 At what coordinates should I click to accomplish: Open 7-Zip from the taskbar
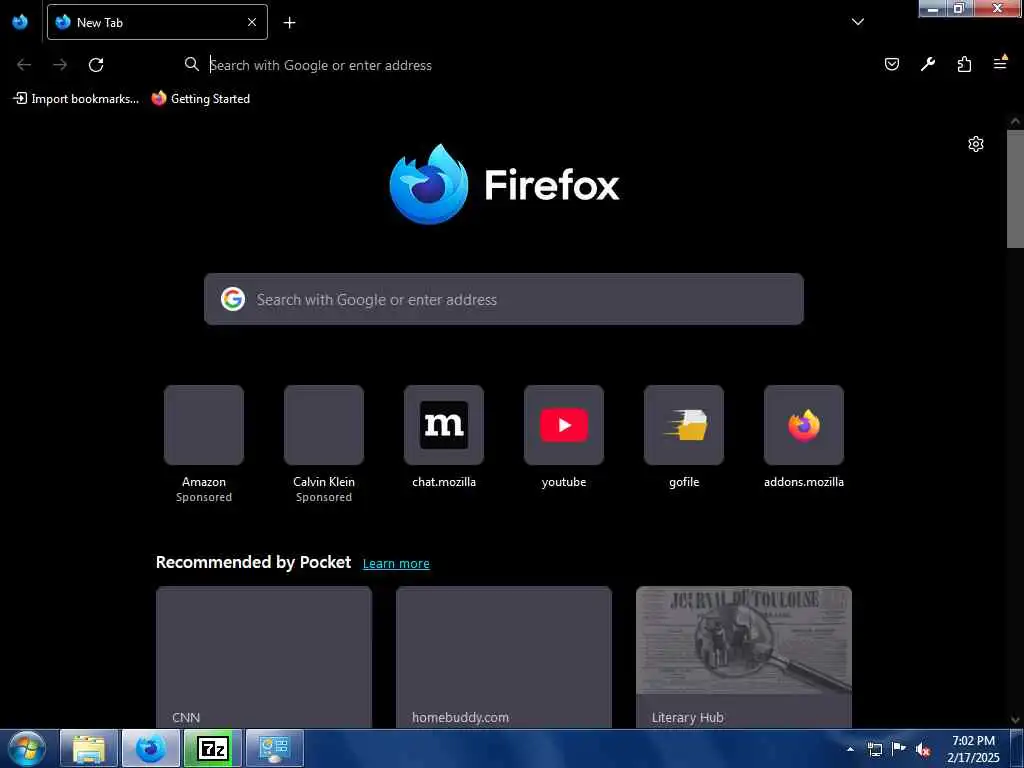pyautogui.click(x=213, y=748)
